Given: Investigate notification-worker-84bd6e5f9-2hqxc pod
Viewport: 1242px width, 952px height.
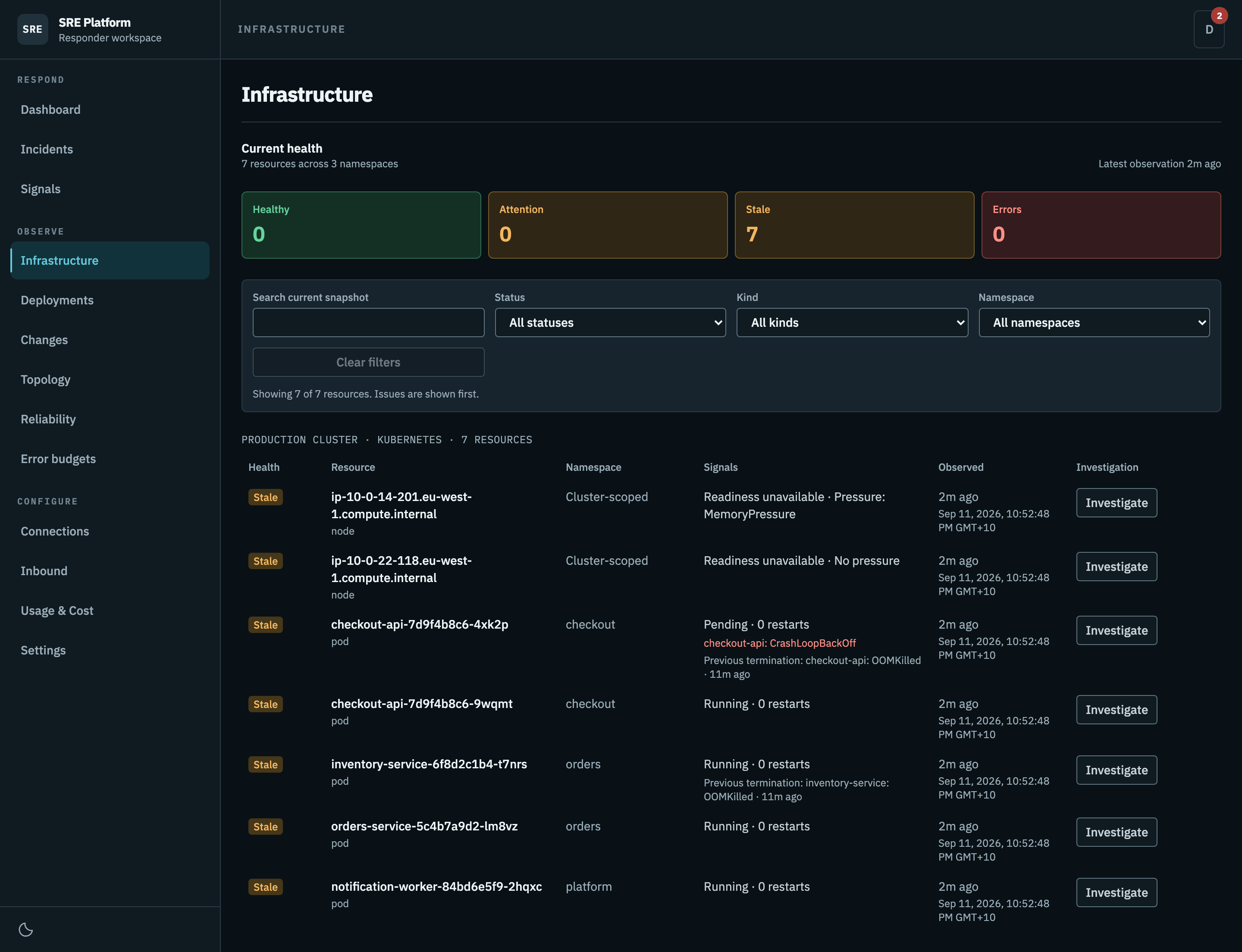Looking at the screenshot, I should [x=1116, y=892].
